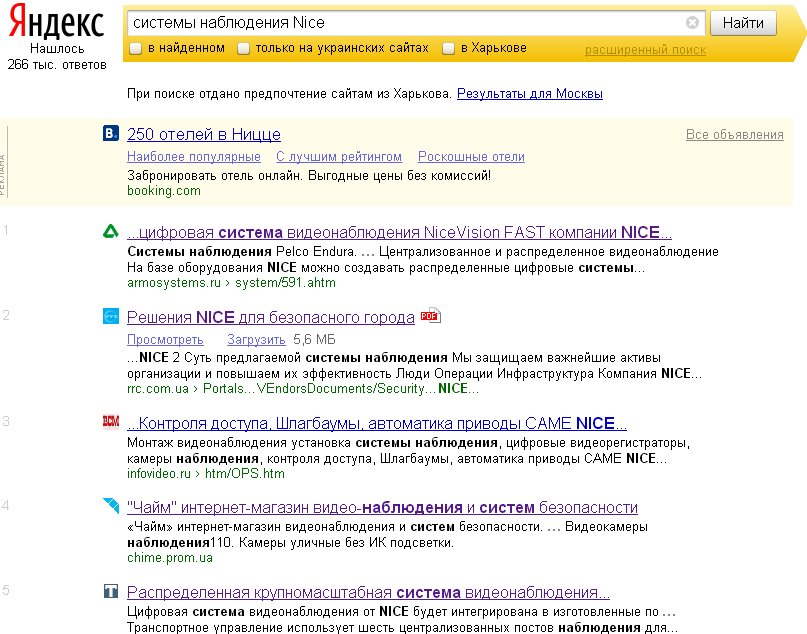The image size is (807, 634).
Task: Click the green booking.com URL
Action: click(x=164, y=190)
